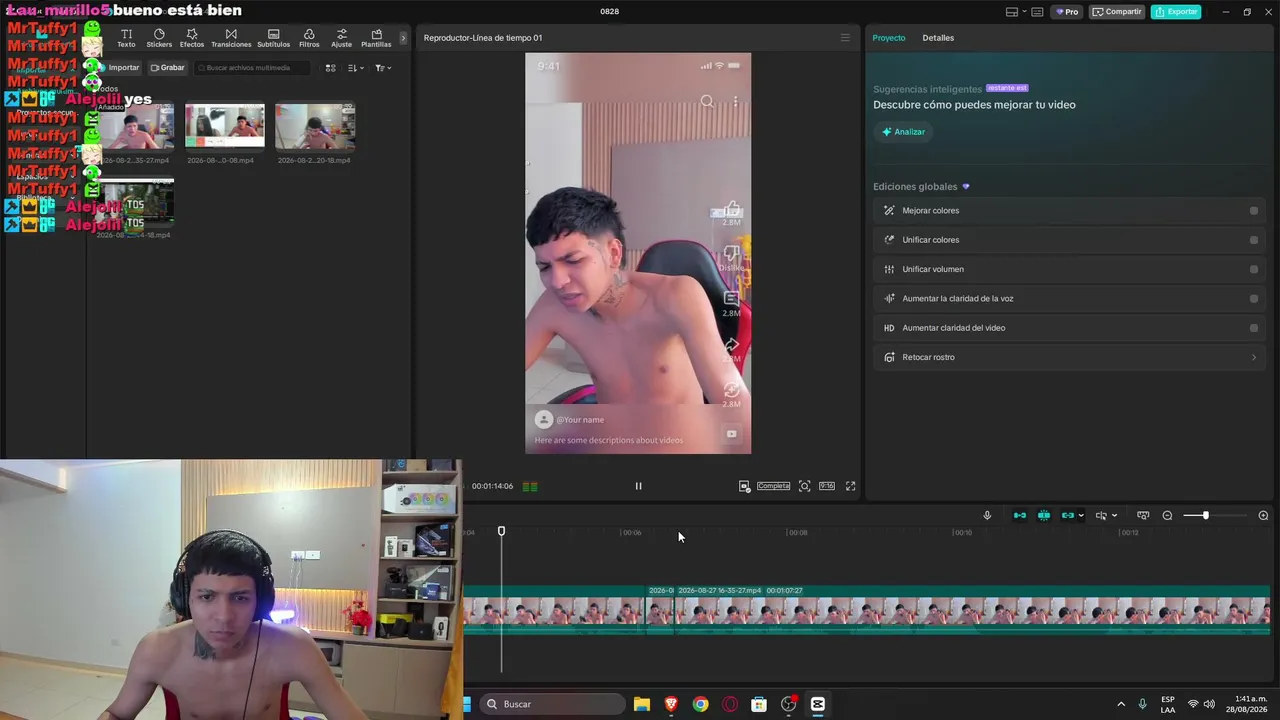Screen dimensions: 1280x720
Task: Focus the Buscar archivos multimedia search field
Action: pyautogui.click(x=252, y=68)
